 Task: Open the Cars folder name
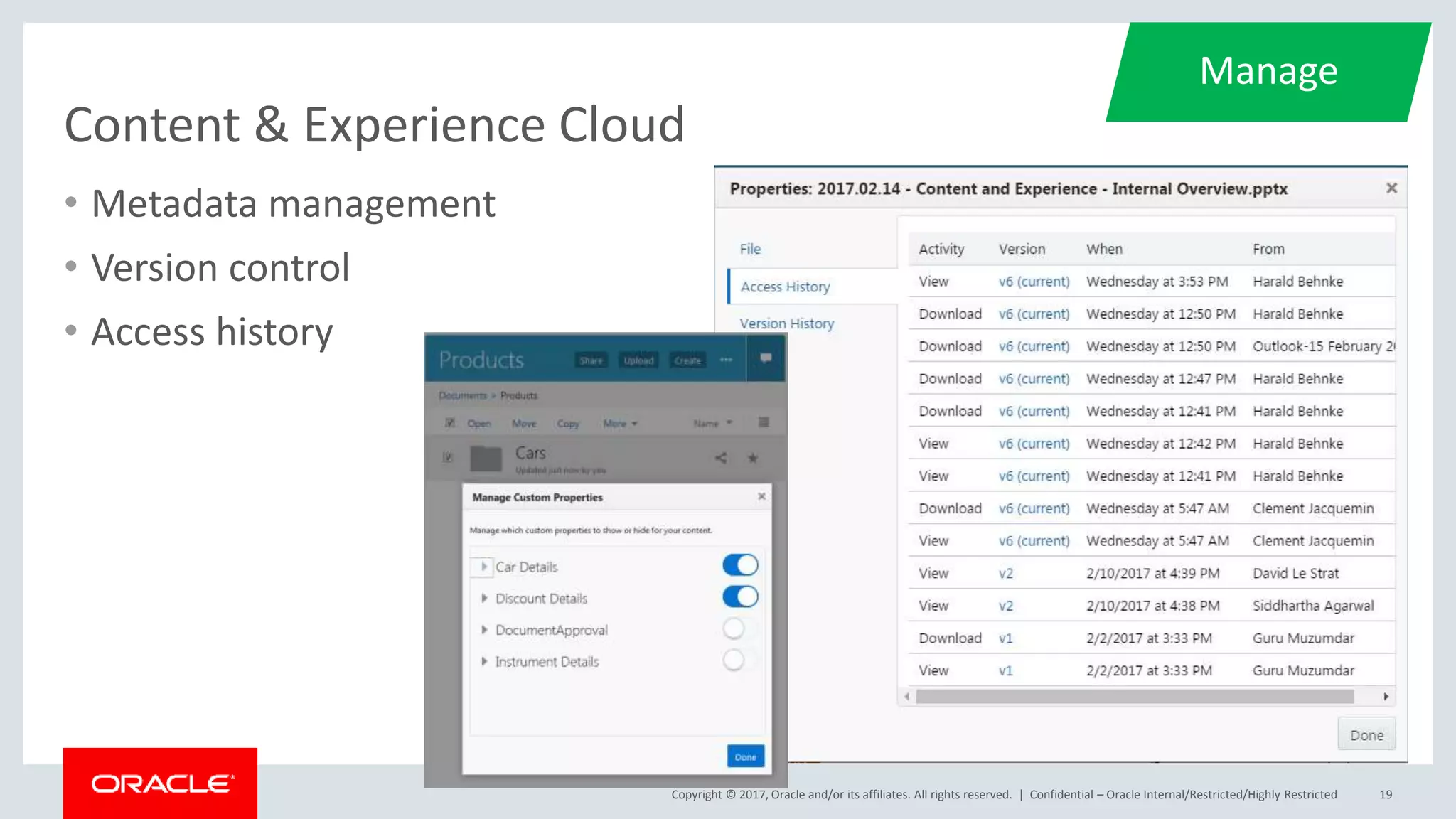coord(530,453)
